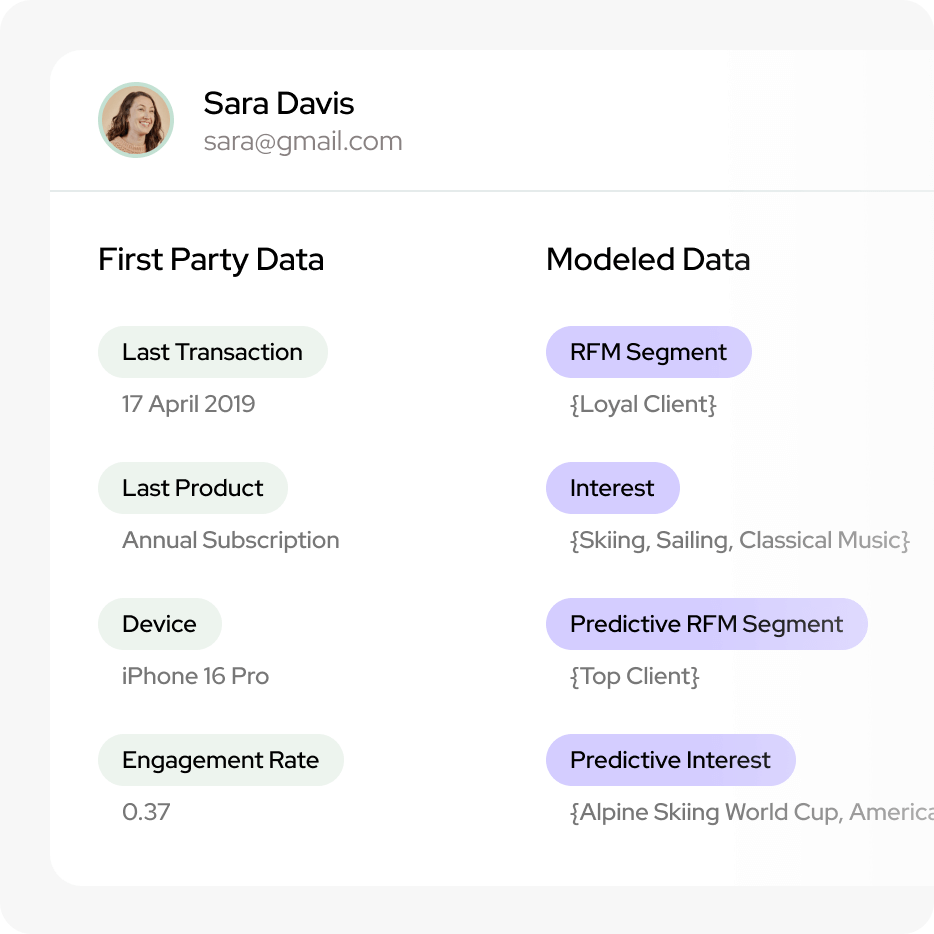Select the {Loyal Client} value
This screenshot has width=934, height=934.
coord(643,404)
